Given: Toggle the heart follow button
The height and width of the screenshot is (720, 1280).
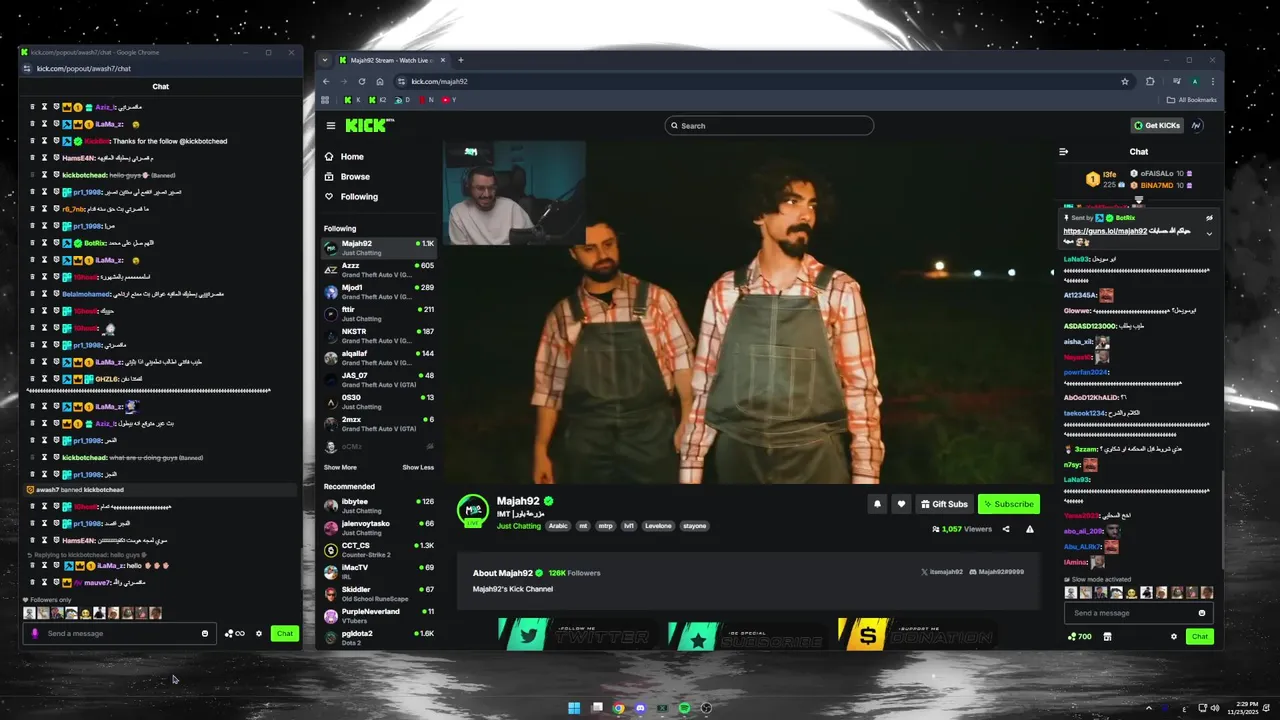Looking at the screenshot, I should click(x=901, y=504).
